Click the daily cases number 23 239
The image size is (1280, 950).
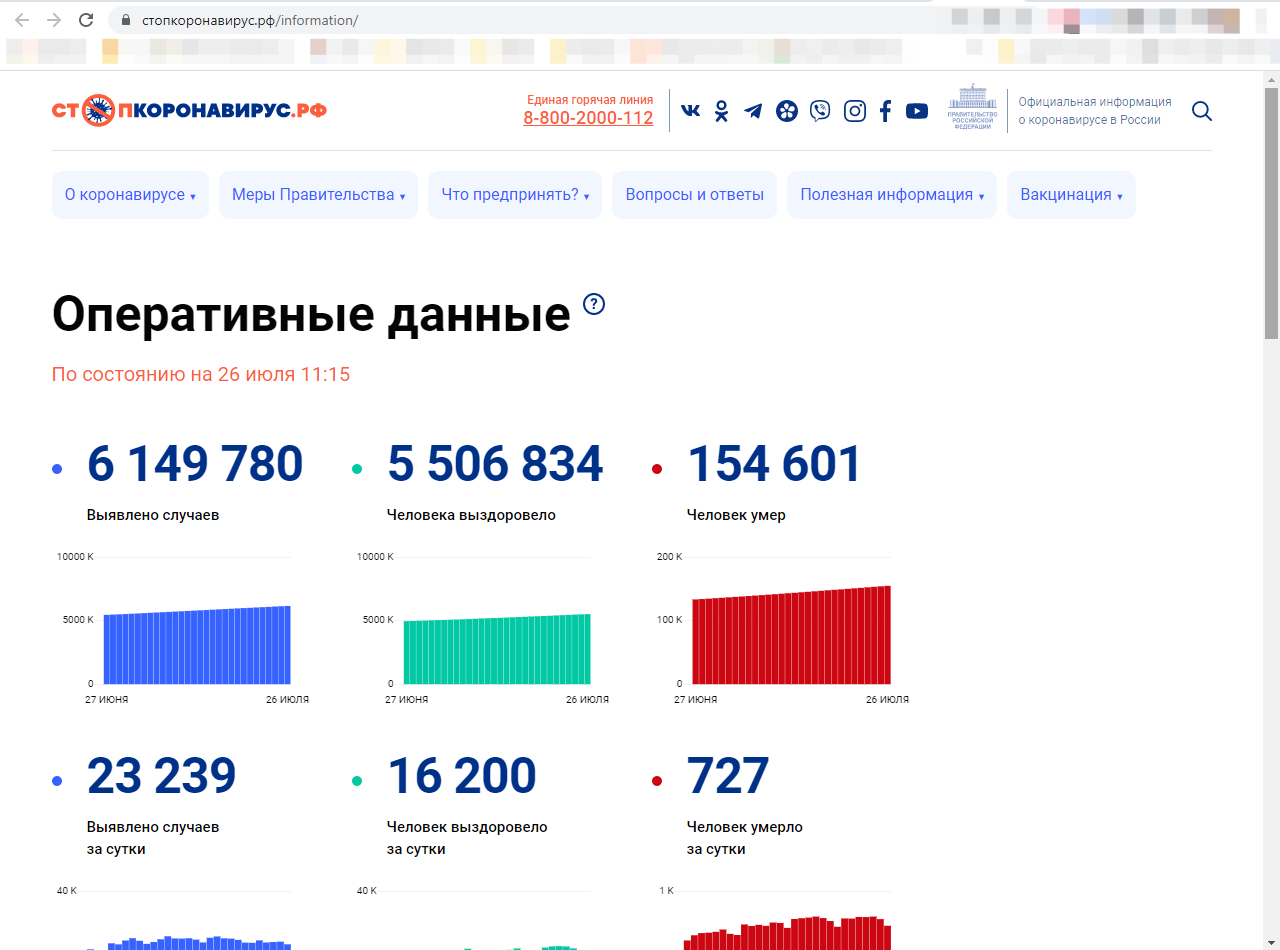(162, 776)
